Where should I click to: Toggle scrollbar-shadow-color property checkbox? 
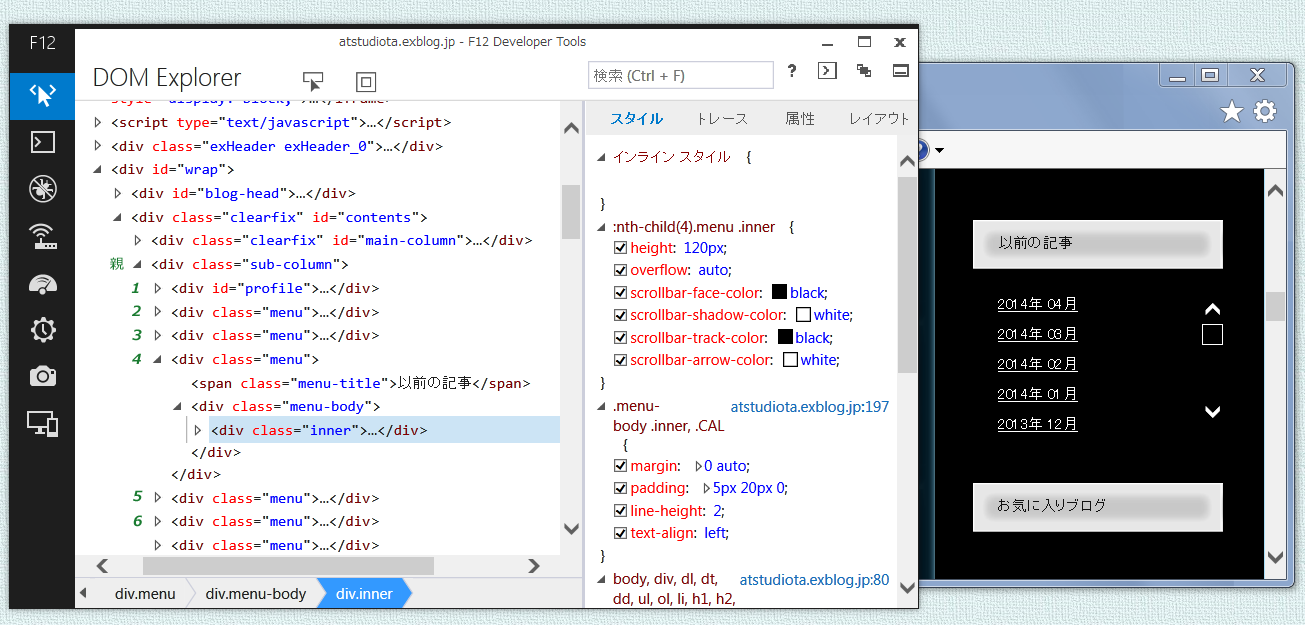620,315
